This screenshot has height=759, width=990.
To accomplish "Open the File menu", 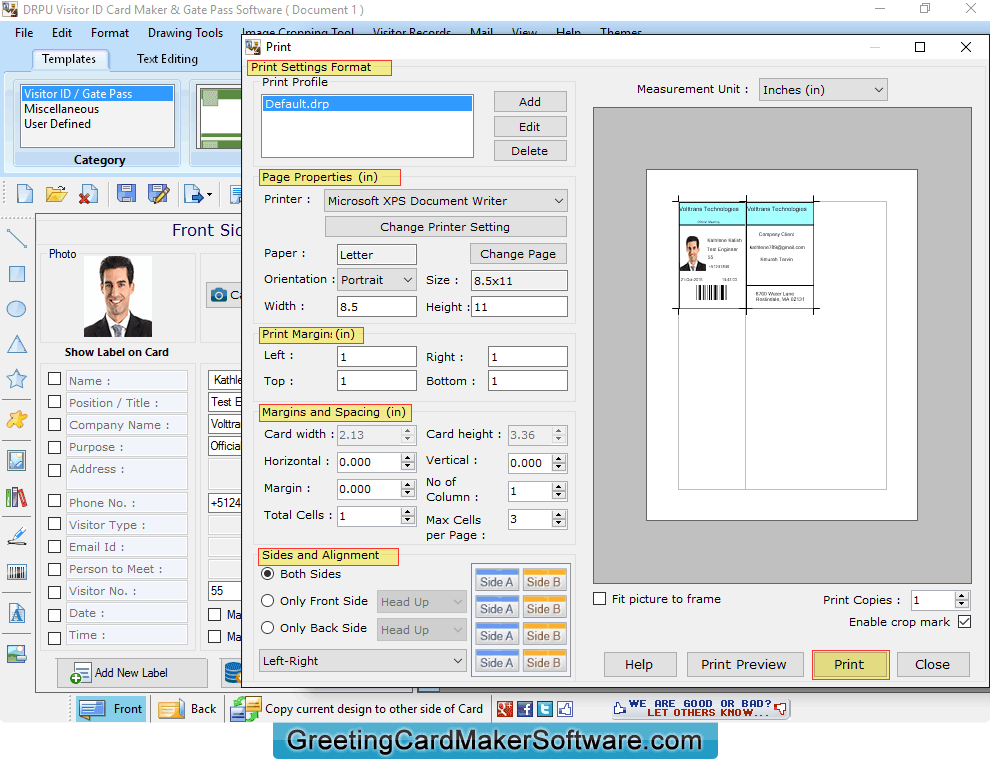I will click(24, 33).
